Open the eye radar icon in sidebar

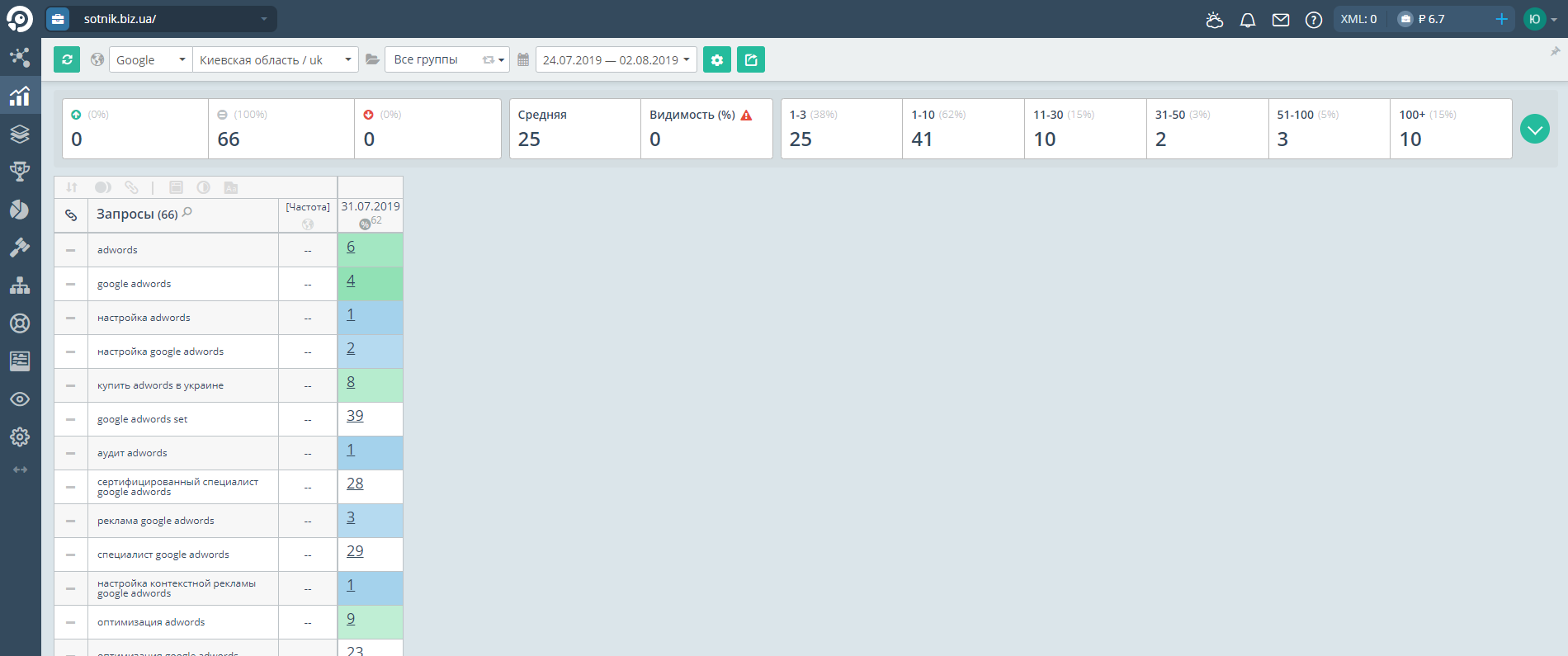(20, 399)
